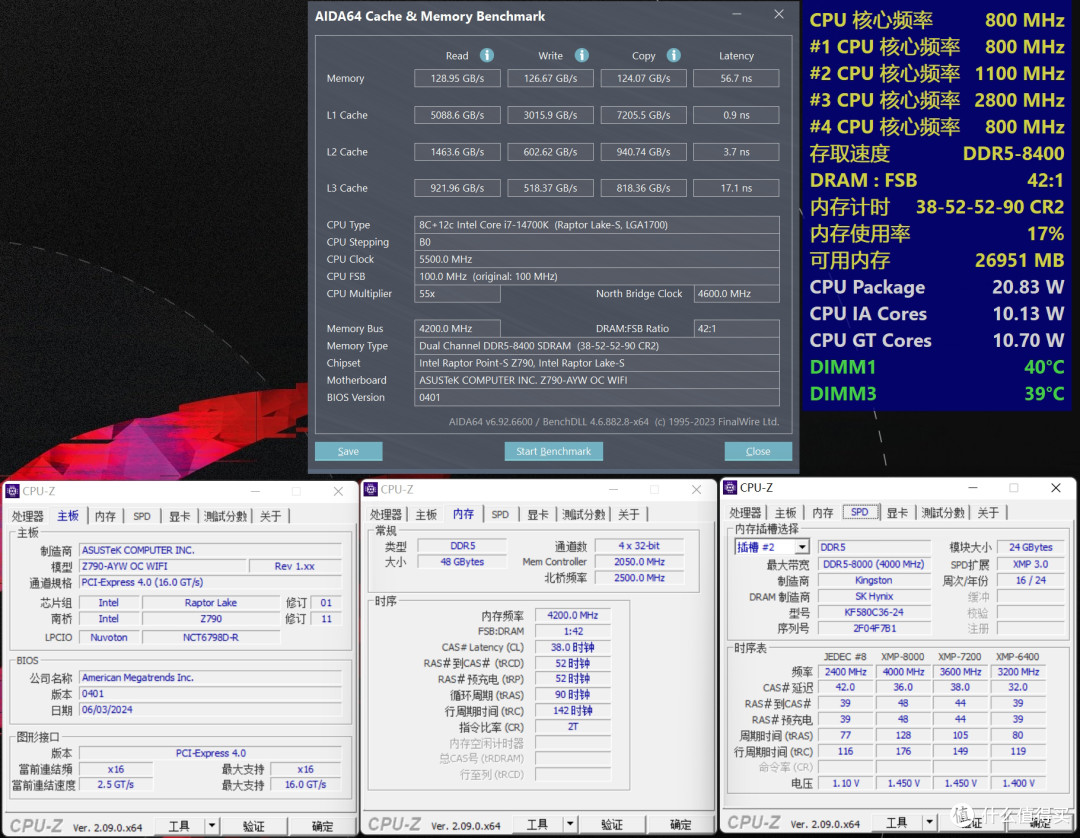
Task: Click 验证 button in left CPU-Z window
Action: pyautogui.click(x=253, y=825)
